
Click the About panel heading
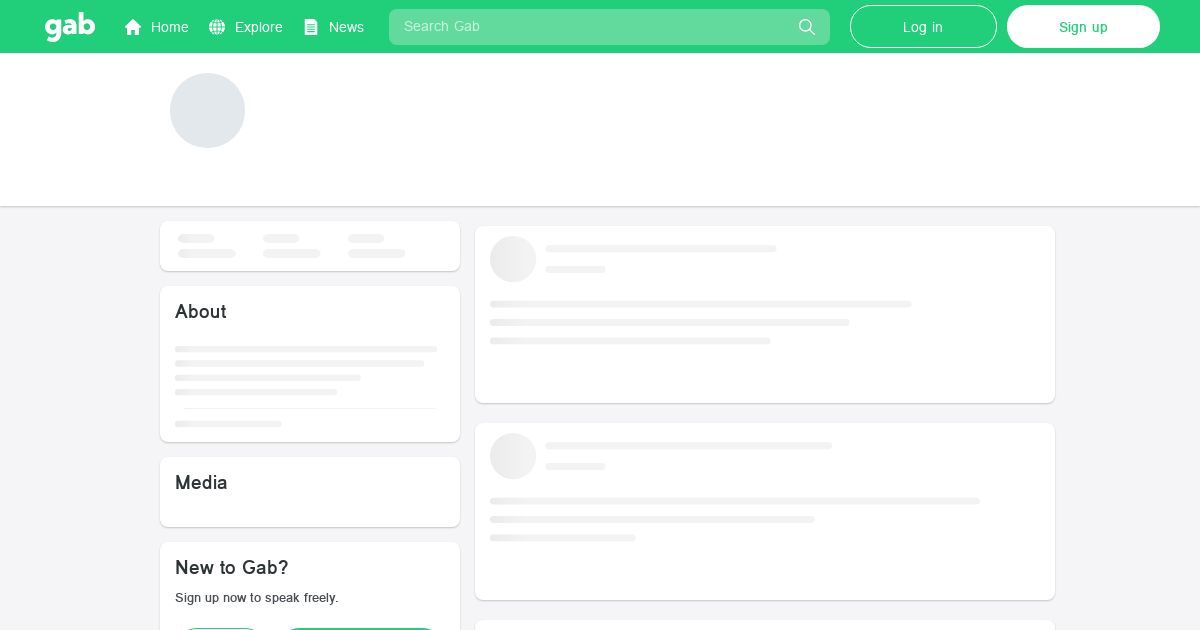[201, 312]
